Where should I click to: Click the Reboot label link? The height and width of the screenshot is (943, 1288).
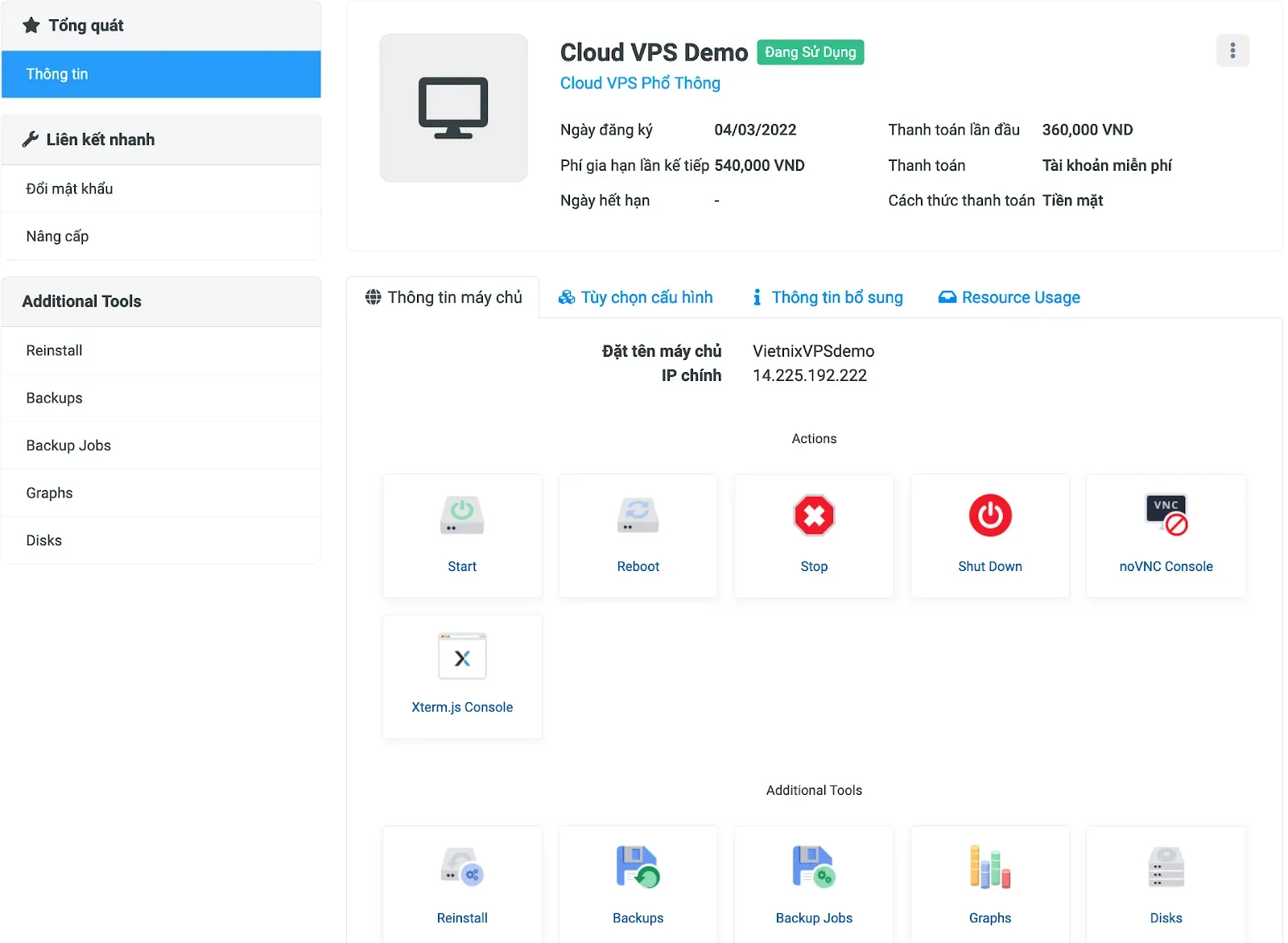tap(638, 566)
